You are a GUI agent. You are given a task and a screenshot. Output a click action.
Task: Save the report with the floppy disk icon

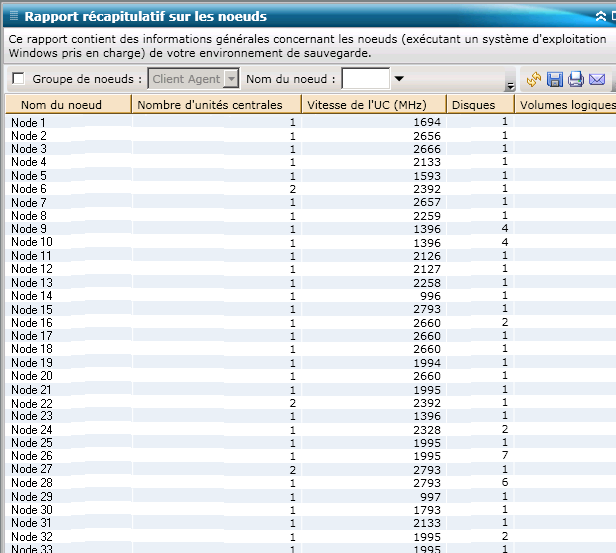pyautogui.click(x=555, y=79)
